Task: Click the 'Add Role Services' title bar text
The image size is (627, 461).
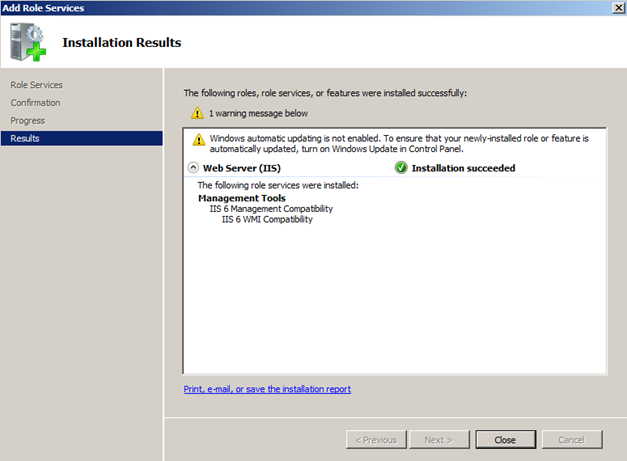Action: point(43,8)
